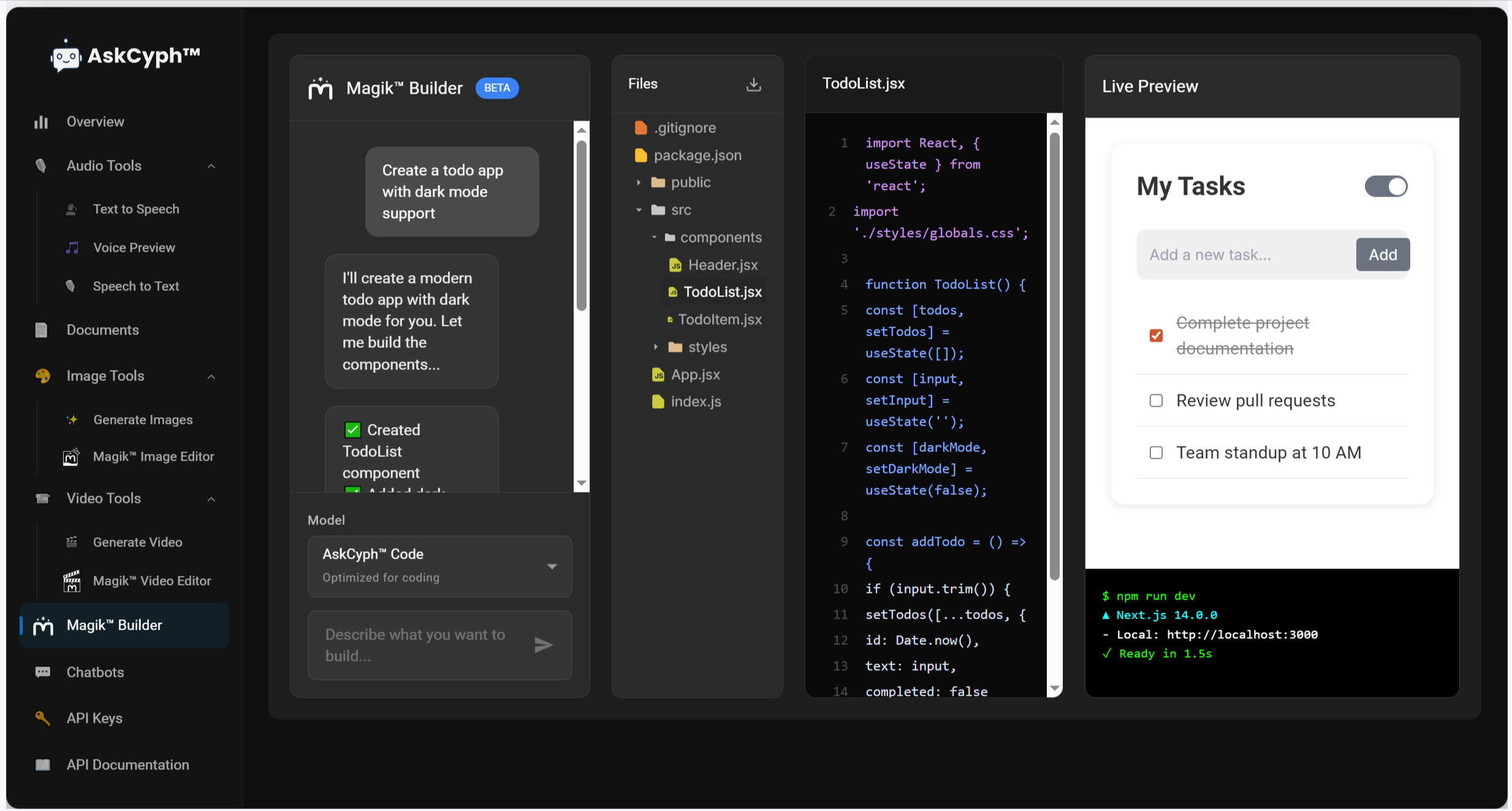Click the Describe what you want input

pos(417,645)
